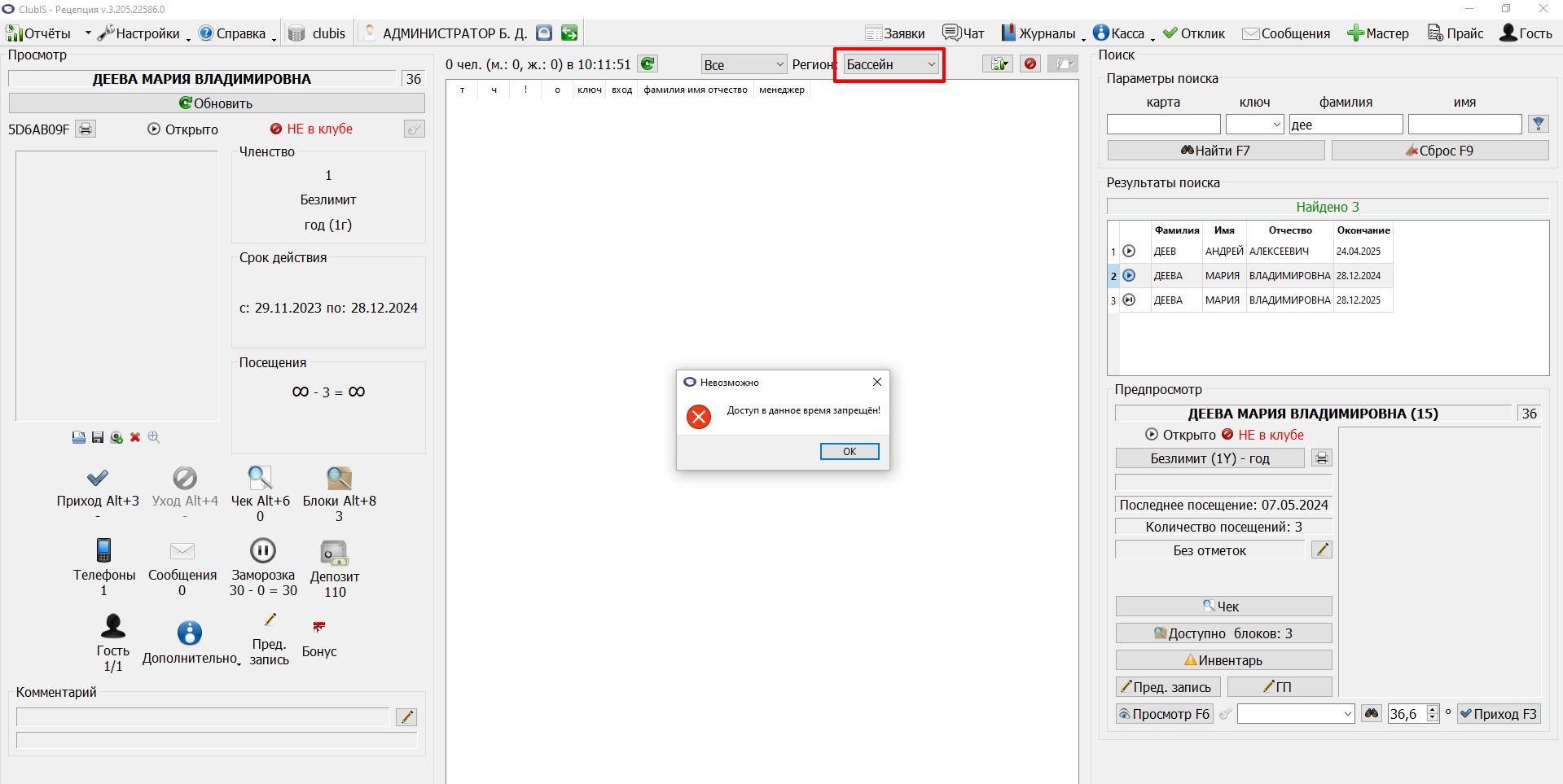Click the Приход F3 button
1563x784 pixels.
pos(1499,714)
